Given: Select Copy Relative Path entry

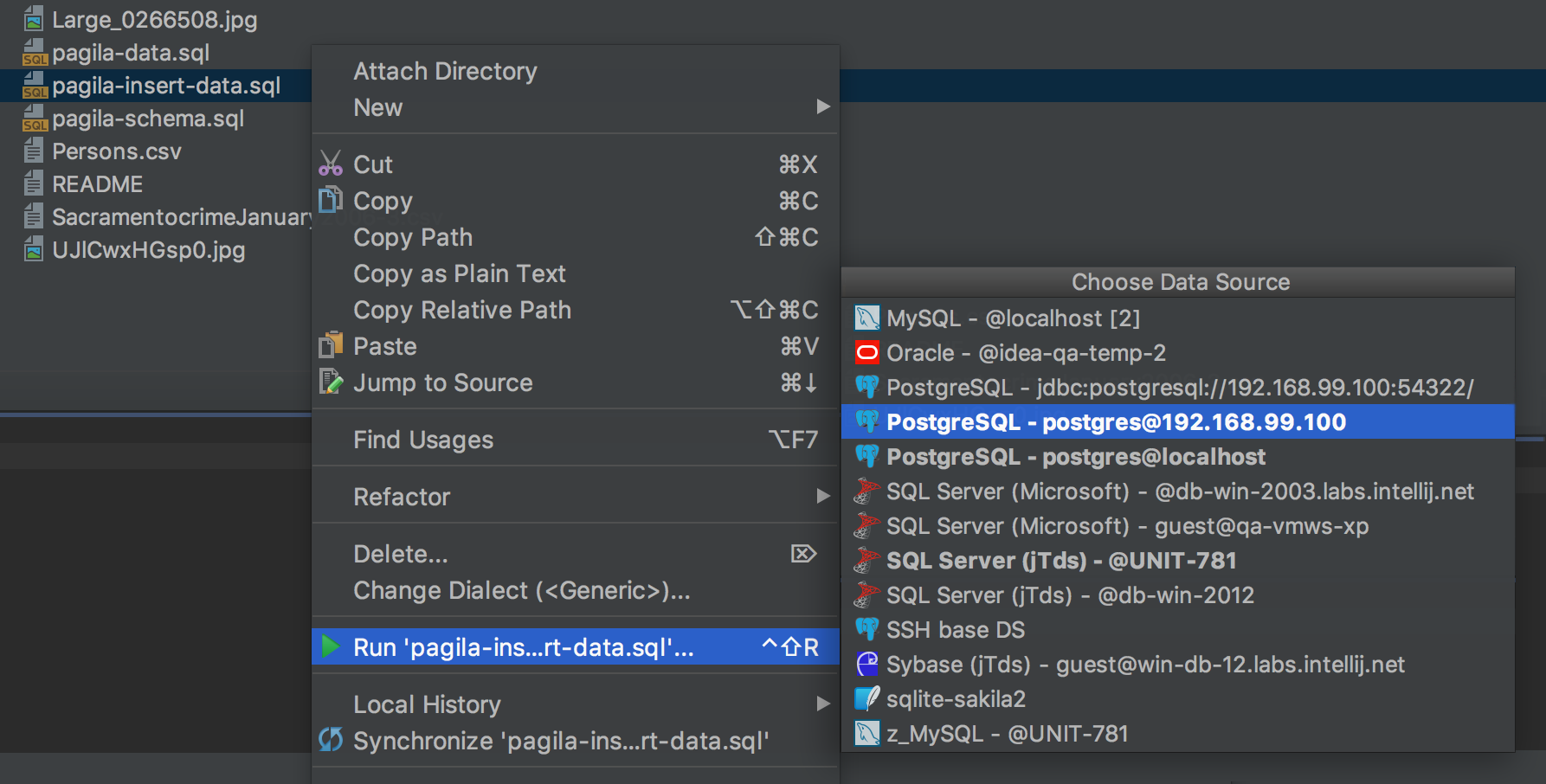Looking at the screenshot, I should [x=575, y=310].
